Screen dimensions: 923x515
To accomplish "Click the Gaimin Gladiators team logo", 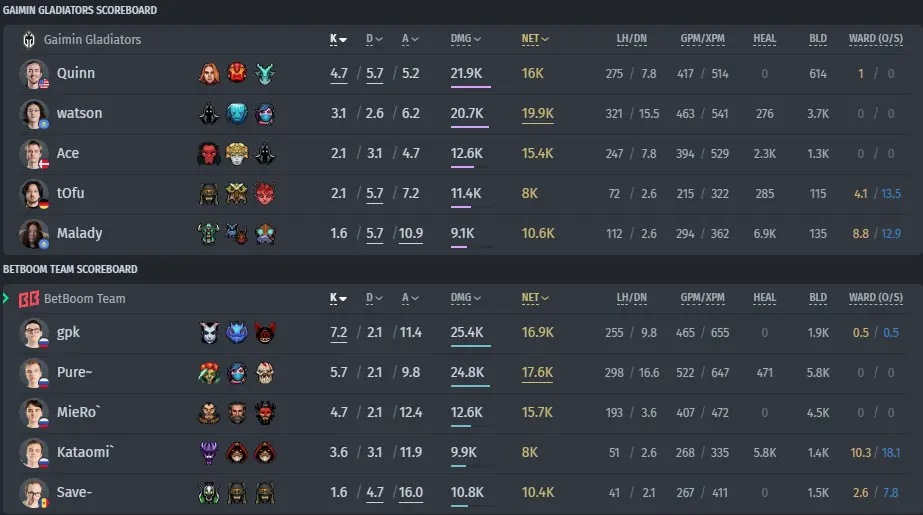I will (29, 39).
